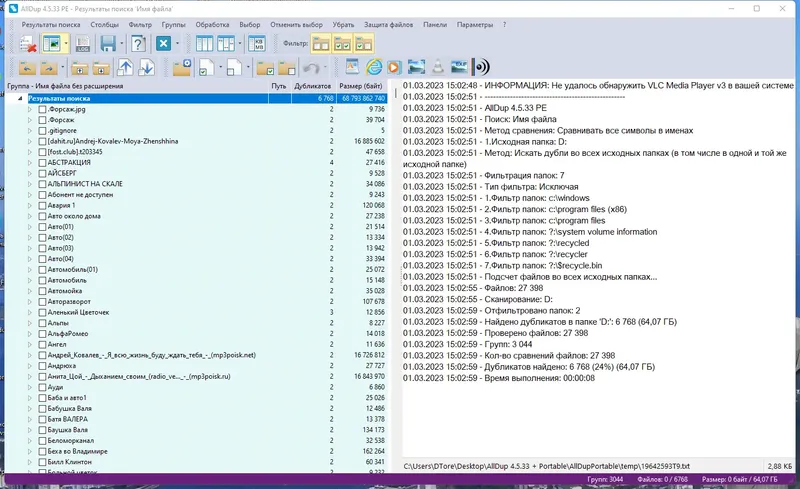This screenshot has width=800, height=489.
Task: Click the three-column layout icon
Action: (x=205, y=44)
